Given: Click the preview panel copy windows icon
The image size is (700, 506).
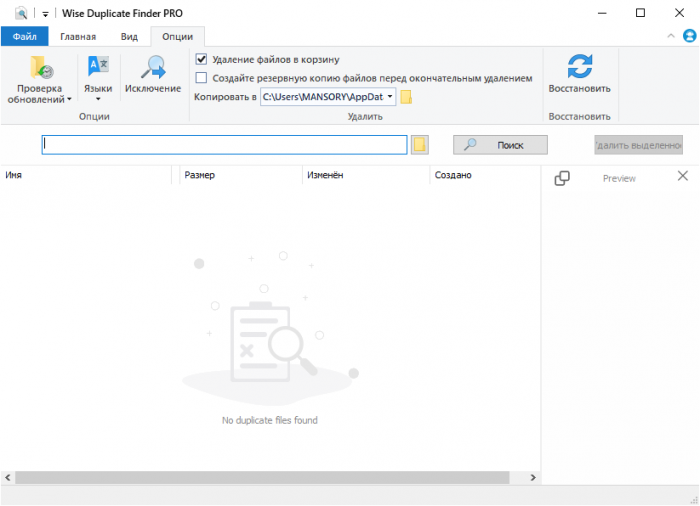Looking at the screenshot, I should click(562, 178).
